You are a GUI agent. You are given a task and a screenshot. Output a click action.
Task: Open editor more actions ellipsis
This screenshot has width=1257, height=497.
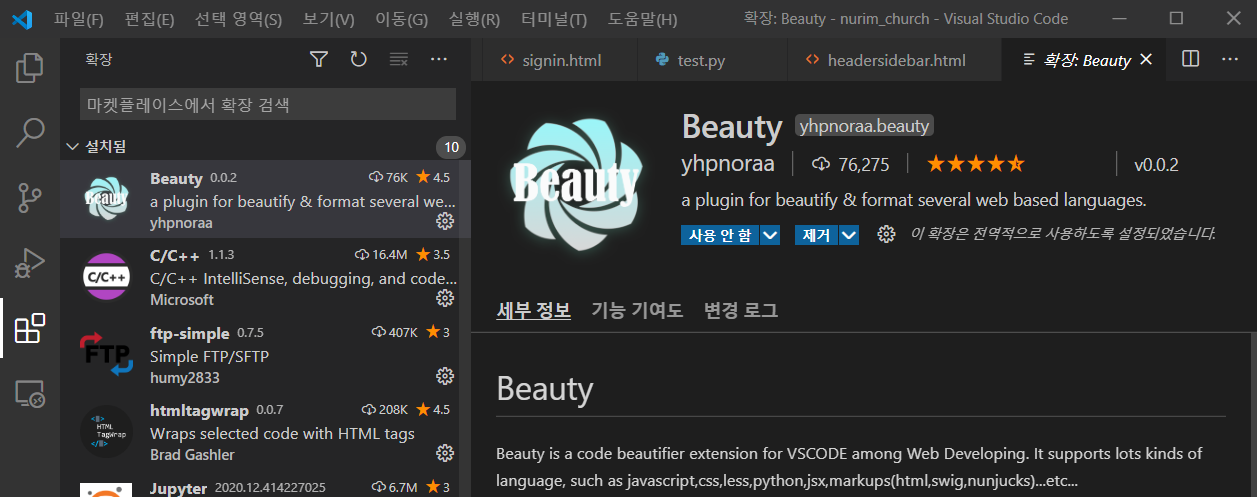[x=1230, y=60]
